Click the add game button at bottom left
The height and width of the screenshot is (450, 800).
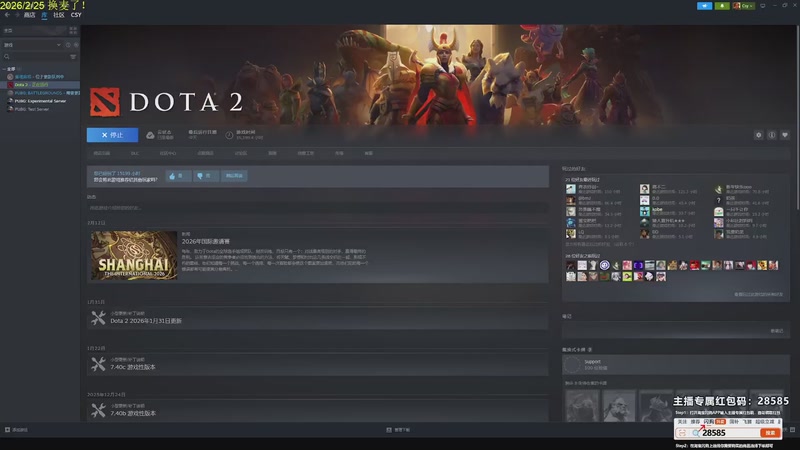(x=16, y=430)
